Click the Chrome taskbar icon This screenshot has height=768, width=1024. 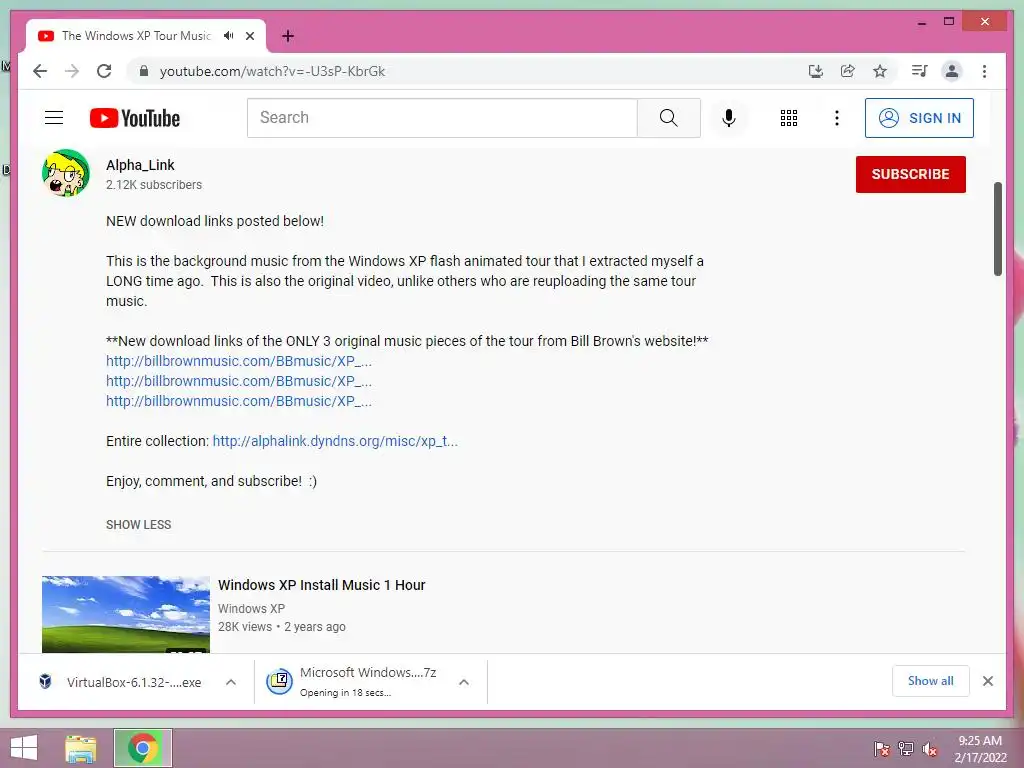pos(143,748)
